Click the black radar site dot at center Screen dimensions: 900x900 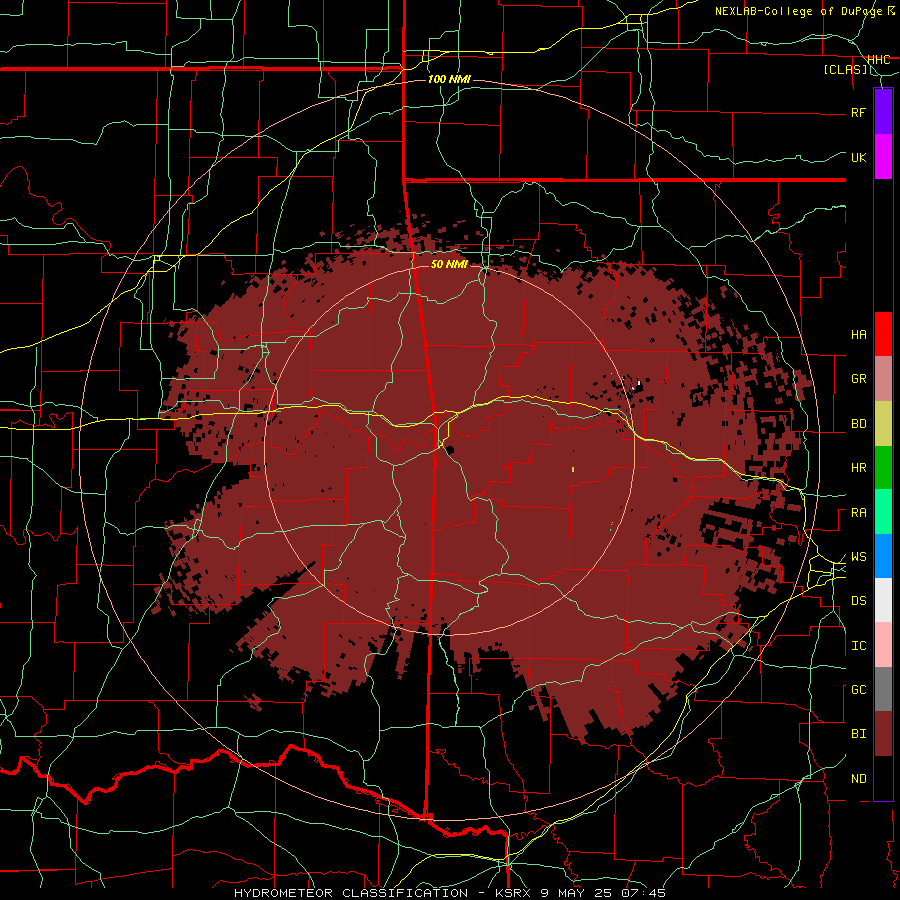(x=449, y=450)
